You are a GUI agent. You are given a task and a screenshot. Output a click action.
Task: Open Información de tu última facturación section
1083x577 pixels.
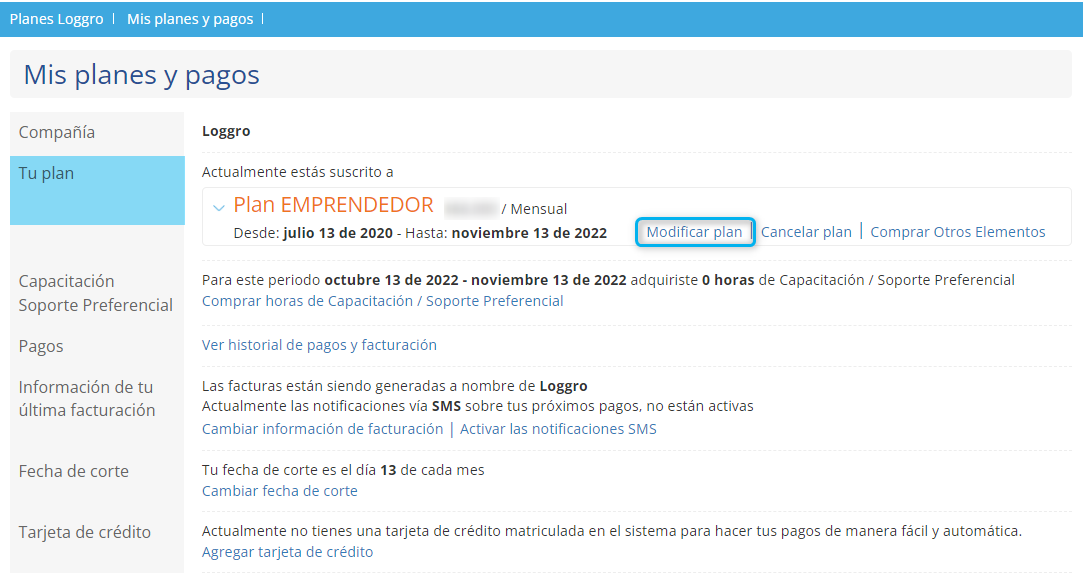click(x=87, y=398)
